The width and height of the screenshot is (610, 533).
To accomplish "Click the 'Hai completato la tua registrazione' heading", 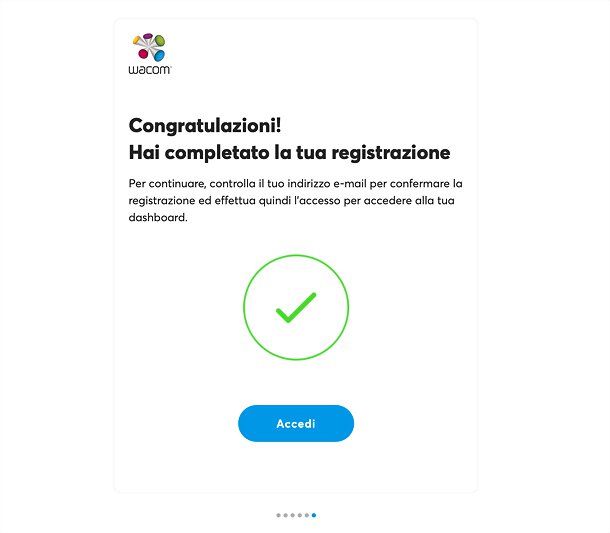I will click(289, 152).
